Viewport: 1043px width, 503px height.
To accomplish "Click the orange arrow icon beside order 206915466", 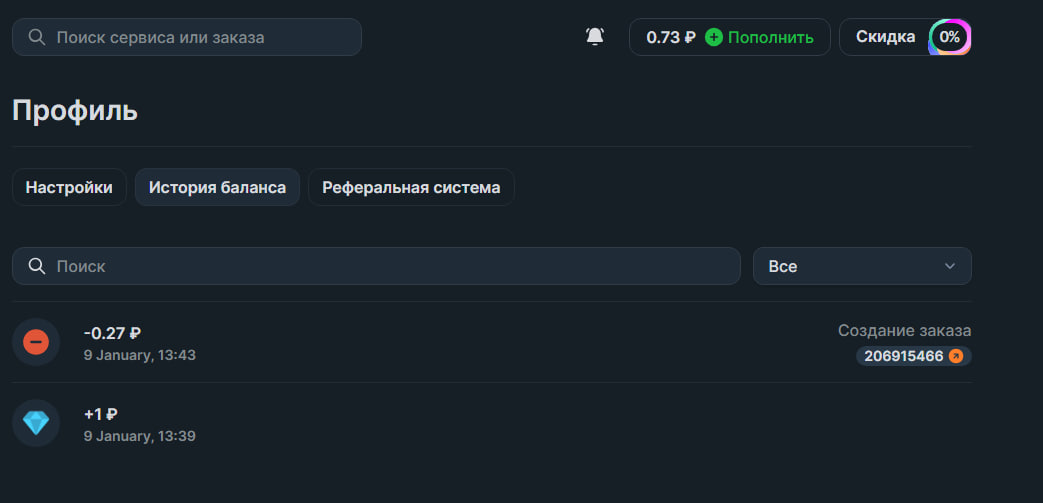I will coord(956,356).
